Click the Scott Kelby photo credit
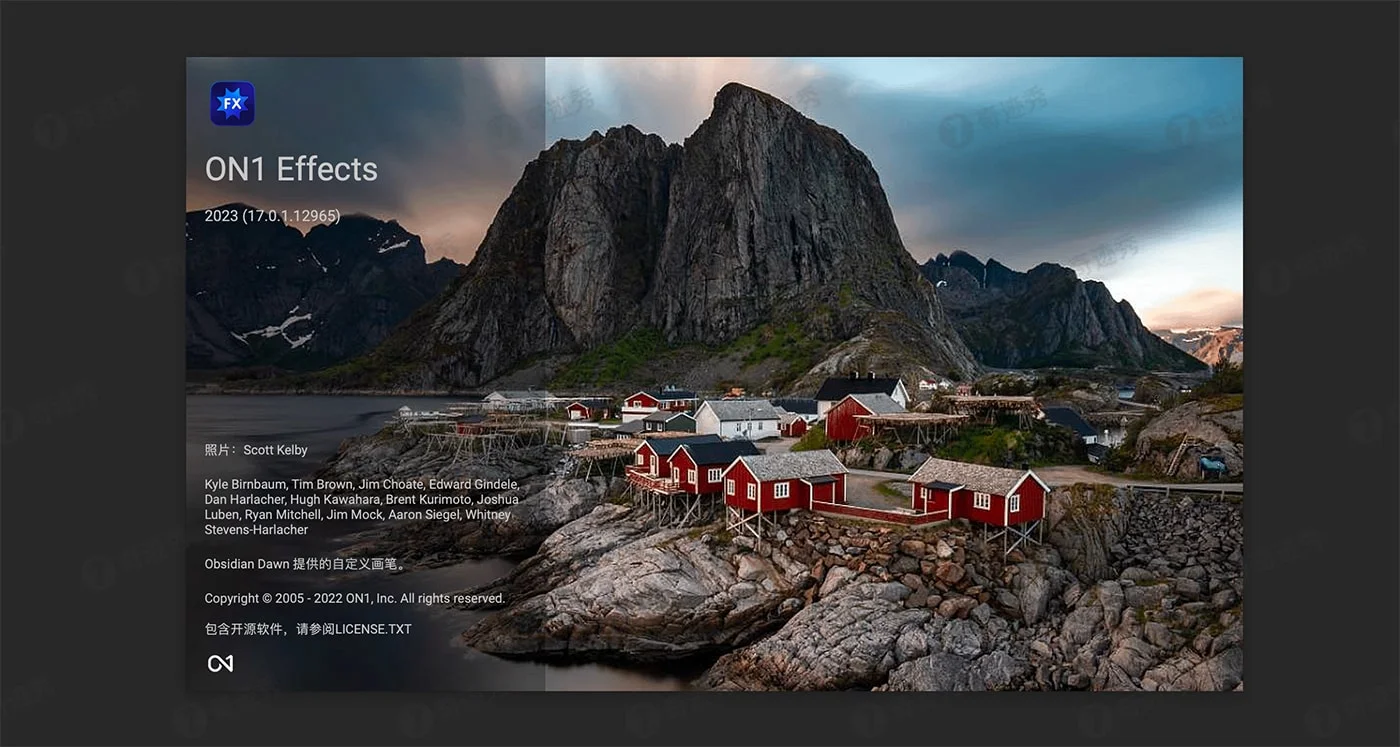 point(256,450)
